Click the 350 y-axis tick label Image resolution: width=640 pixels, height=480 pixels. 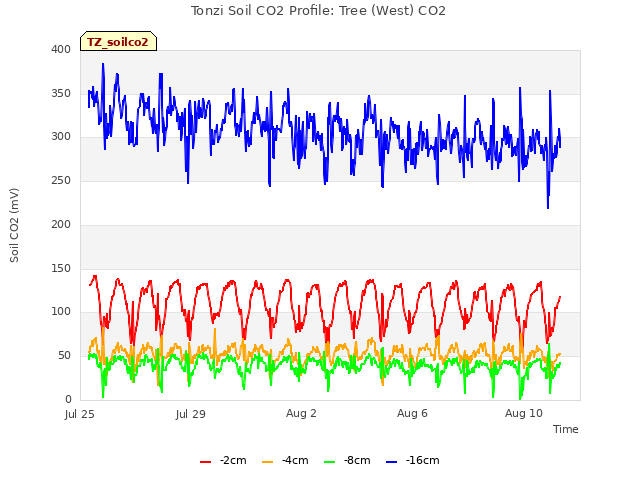coord(61,93)
